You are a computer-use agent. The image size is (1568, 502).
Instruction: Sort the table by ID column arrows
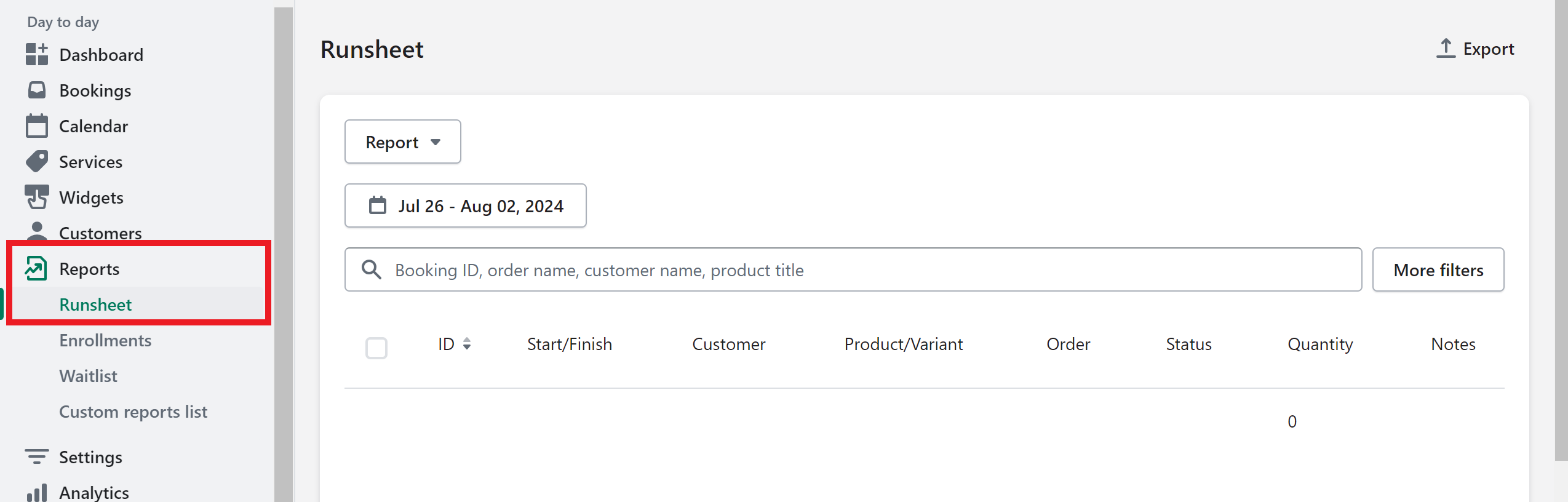[467, 343]
